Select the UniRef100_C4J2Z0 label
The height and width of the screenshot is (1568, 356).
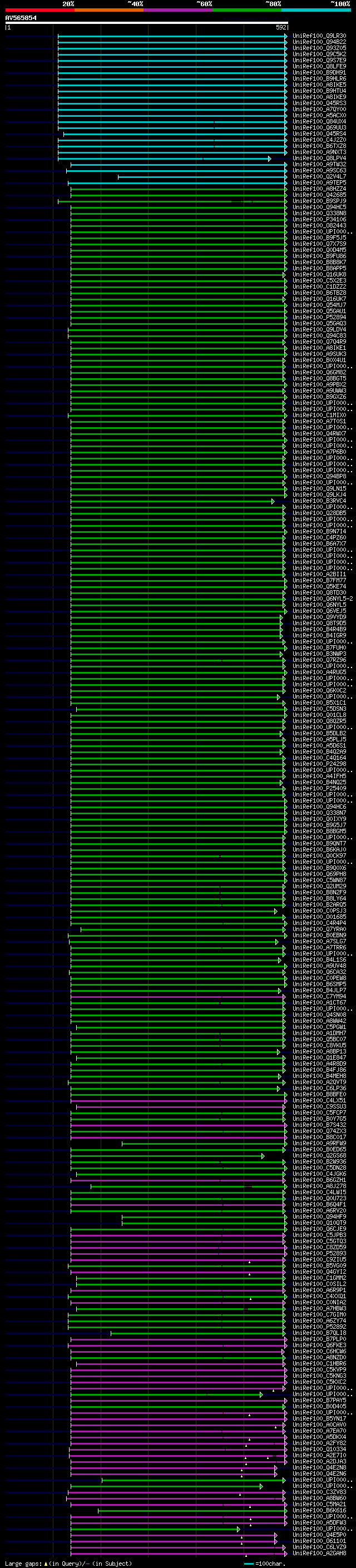(x=319, y=140)
